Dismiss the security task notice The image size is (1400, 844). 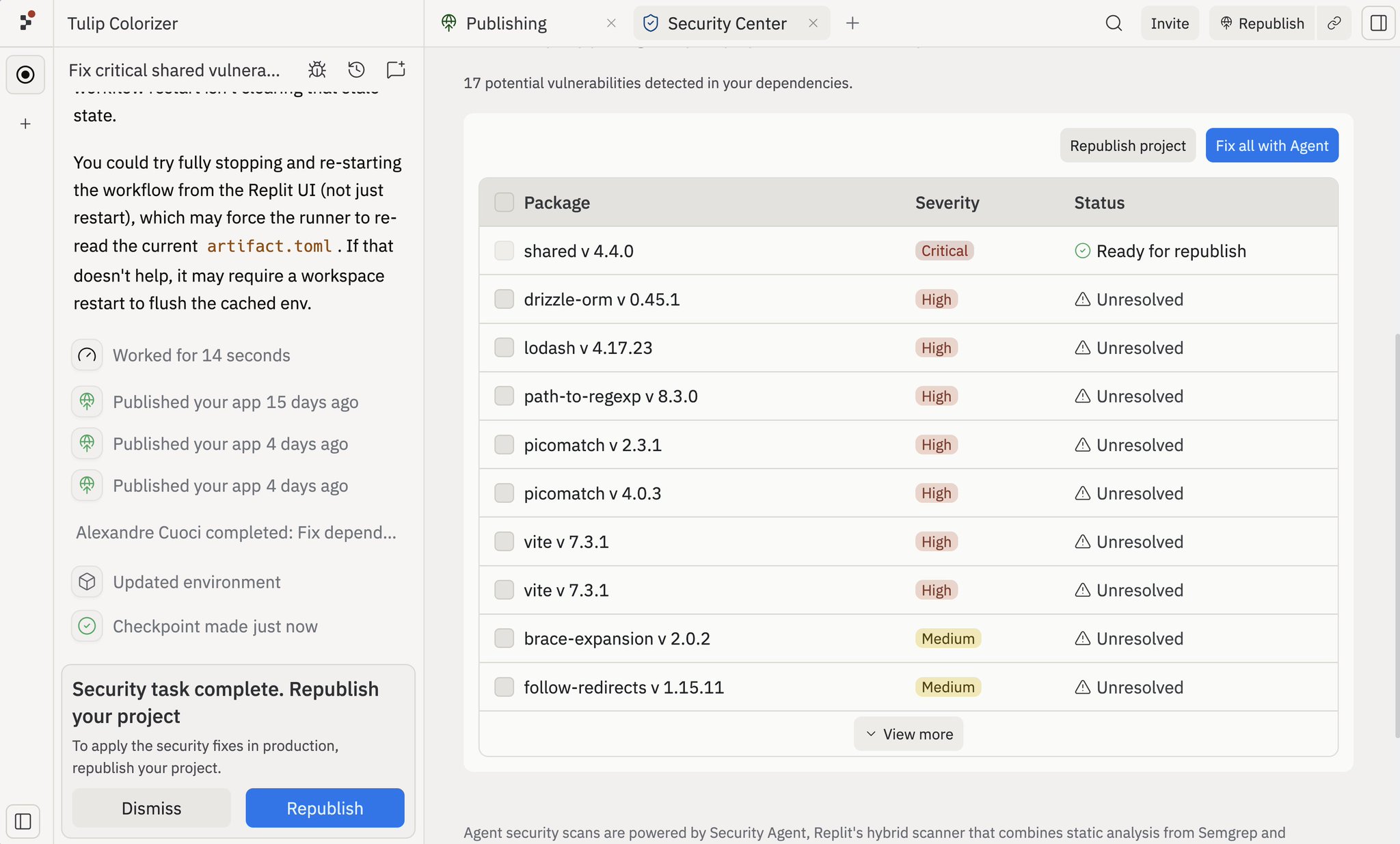point(151,808)
